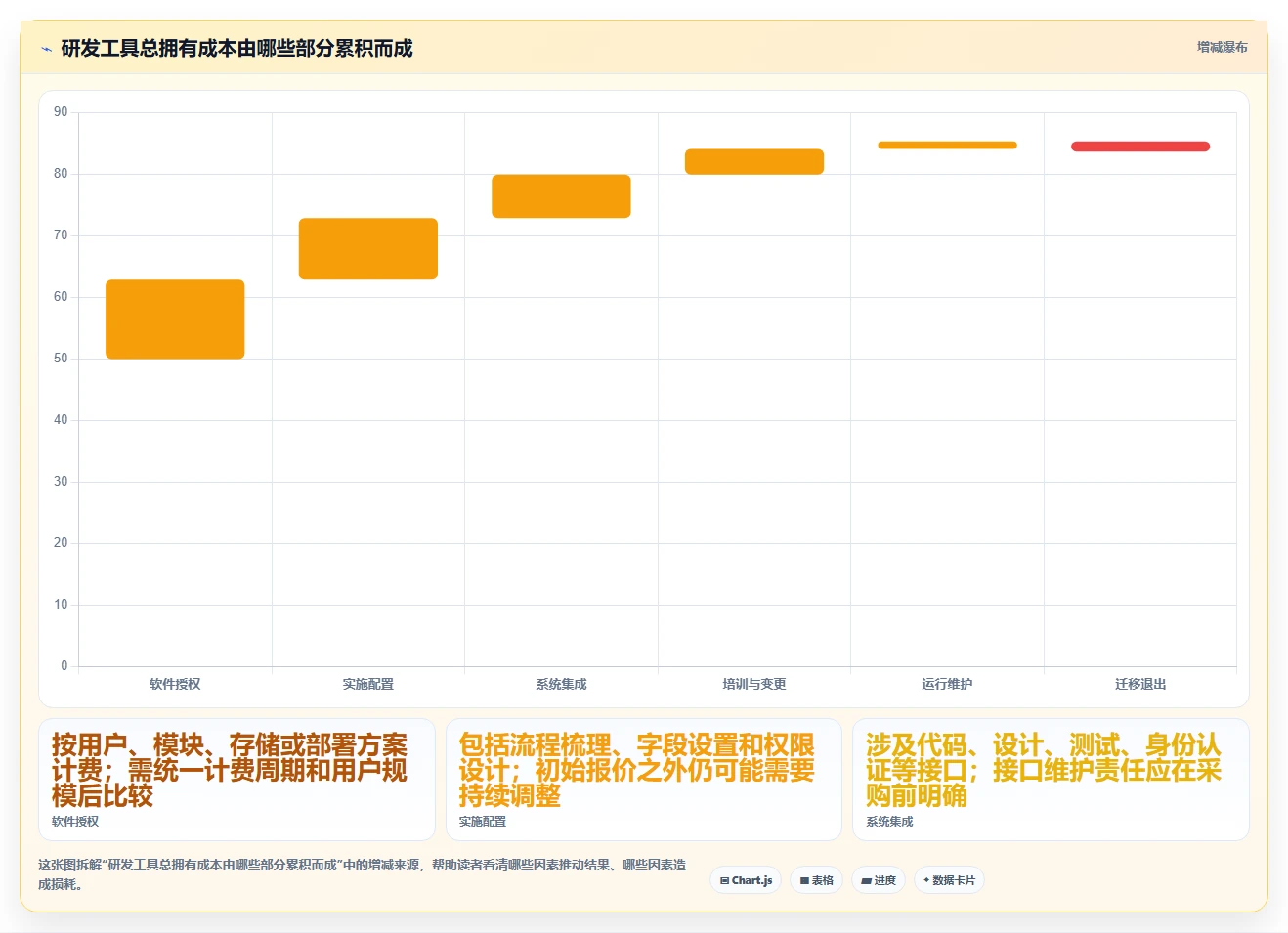Click the chart title 研发工具总拥有成本由哪些部分累积而成
1288x933 pixels.
[x=236, y=48]
